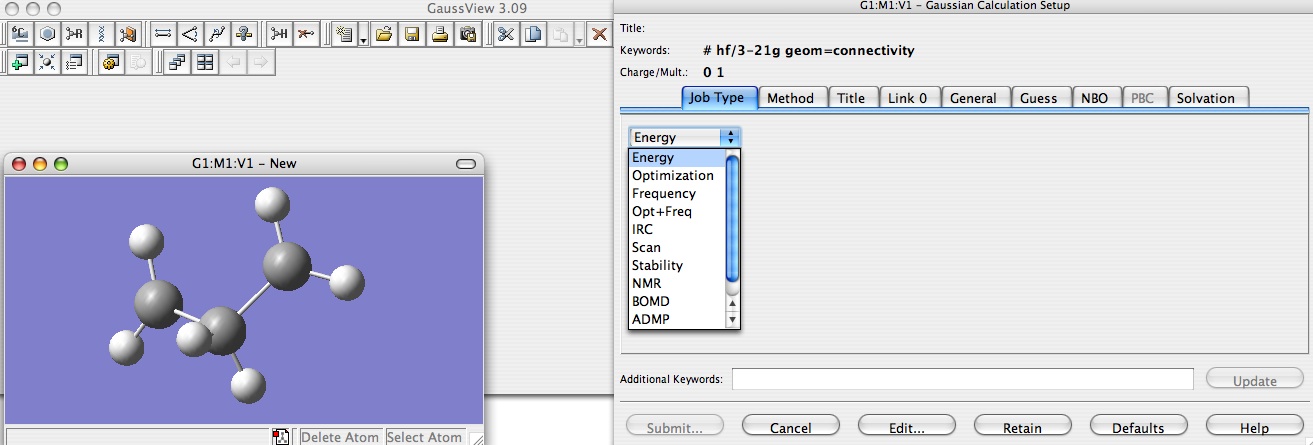Image resolution: width=1313 pixels, height=445 pixels.
Task: Switch to the Job Type tab
Action: pos(720,97)
